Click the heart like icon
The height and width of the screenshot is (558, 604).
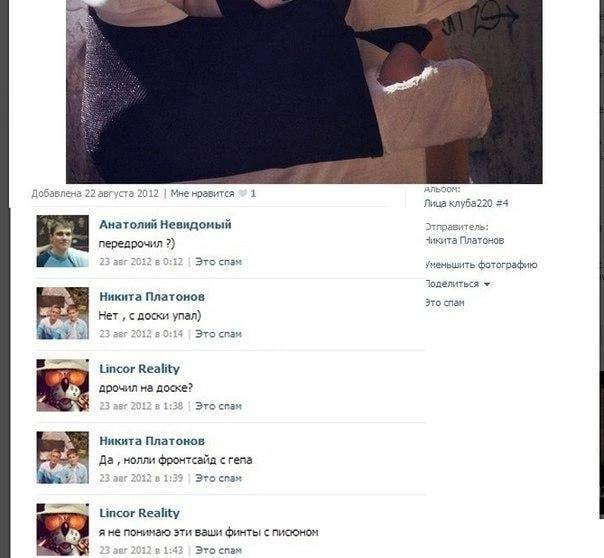tap(243, 193)
